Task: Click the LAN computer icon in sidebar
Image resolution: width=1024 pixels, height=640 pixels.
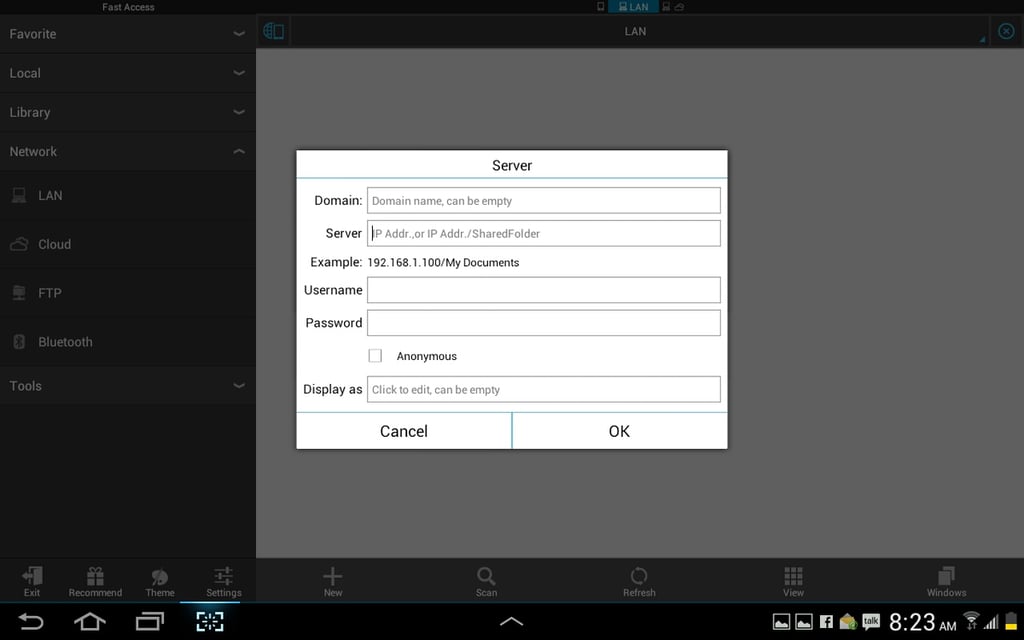Action: 19,195
